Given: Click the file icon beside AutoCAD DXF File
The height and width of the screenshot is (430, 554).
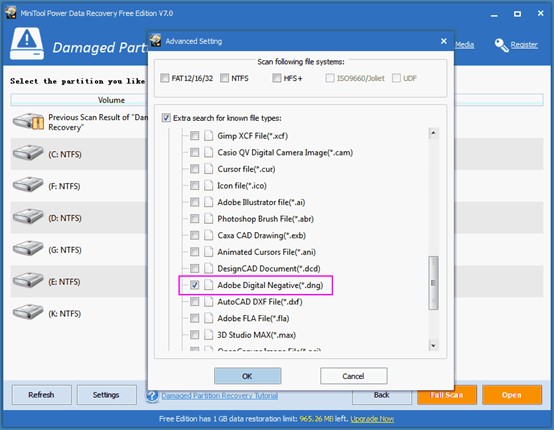Looking at the screenshot, I should [208, 301].
